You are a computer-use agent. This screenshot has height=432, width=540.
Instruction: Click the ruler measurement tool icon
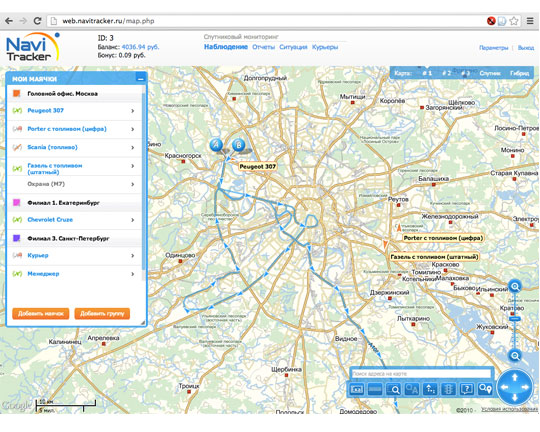pos(375,389)
